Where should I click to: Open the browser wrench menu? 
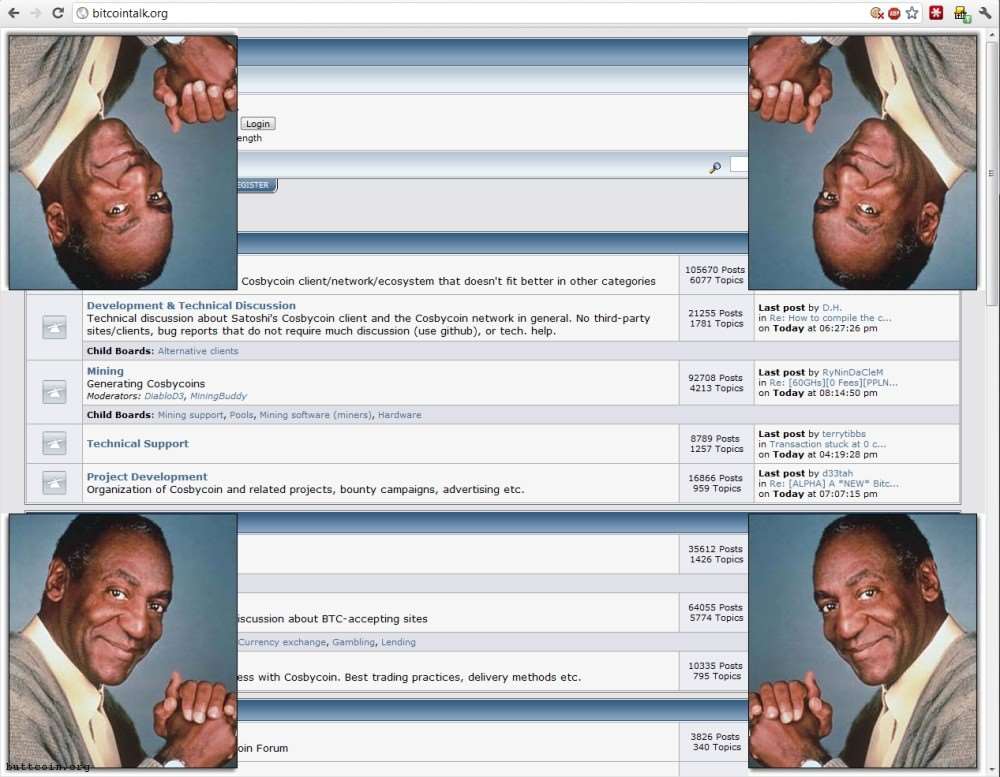[985, 13]
